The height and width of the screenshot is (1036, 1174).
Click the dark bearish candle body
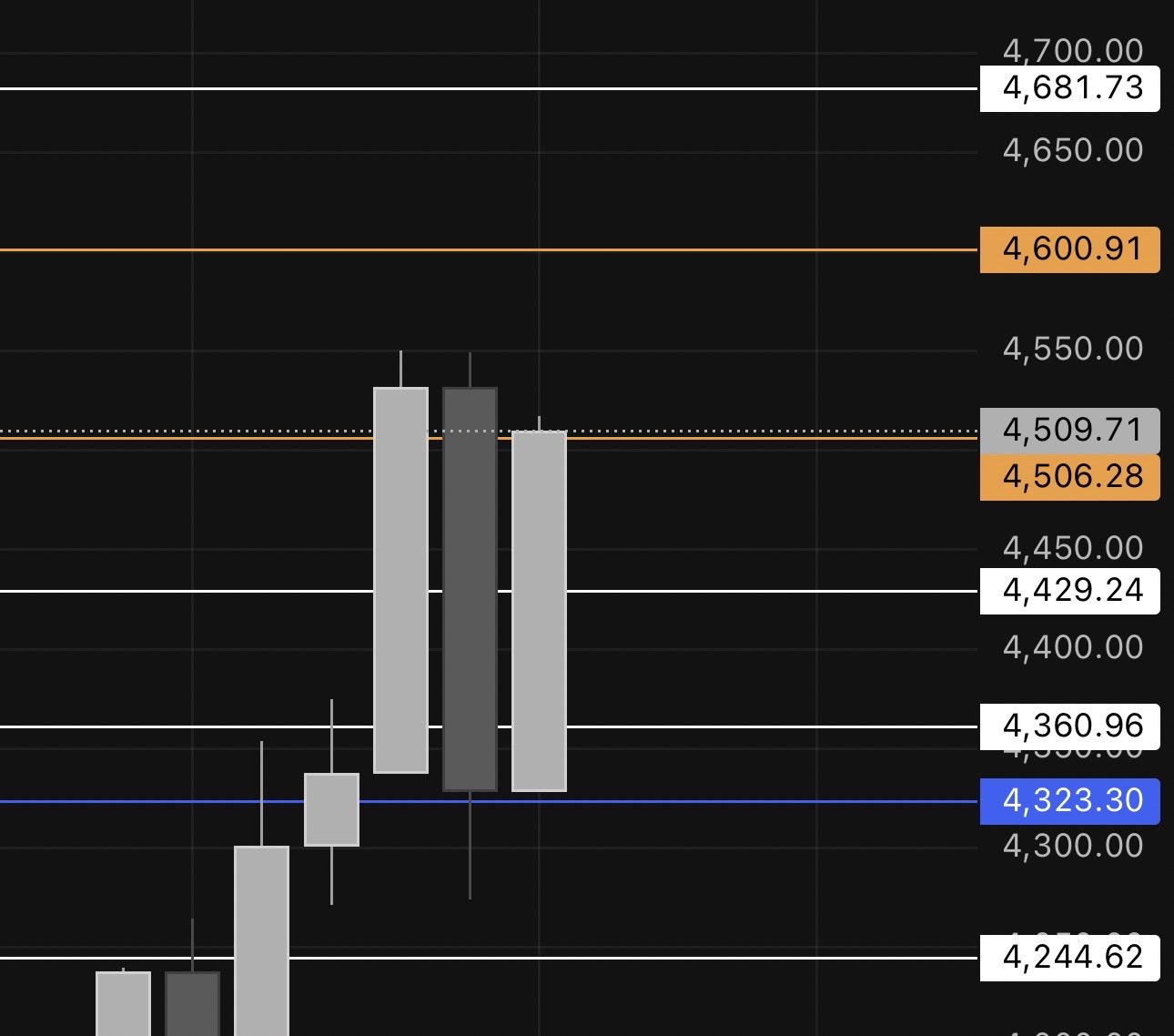click(x=470, y=589)
